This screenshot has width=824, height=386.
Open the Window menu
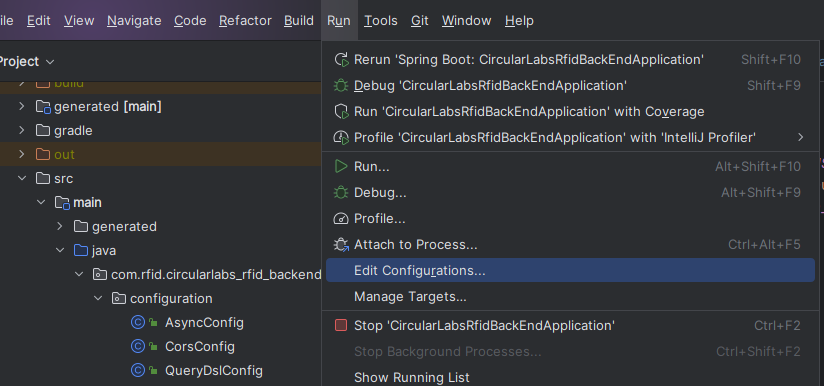(x=467, y=20)
